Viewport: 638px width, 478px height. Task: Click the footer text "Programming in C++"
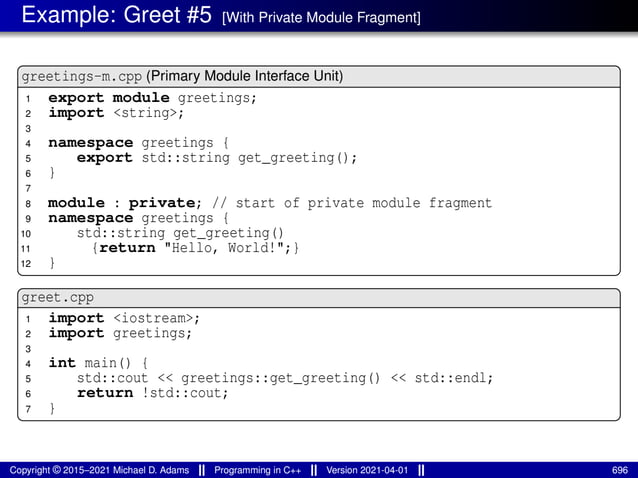coord(258,470)
